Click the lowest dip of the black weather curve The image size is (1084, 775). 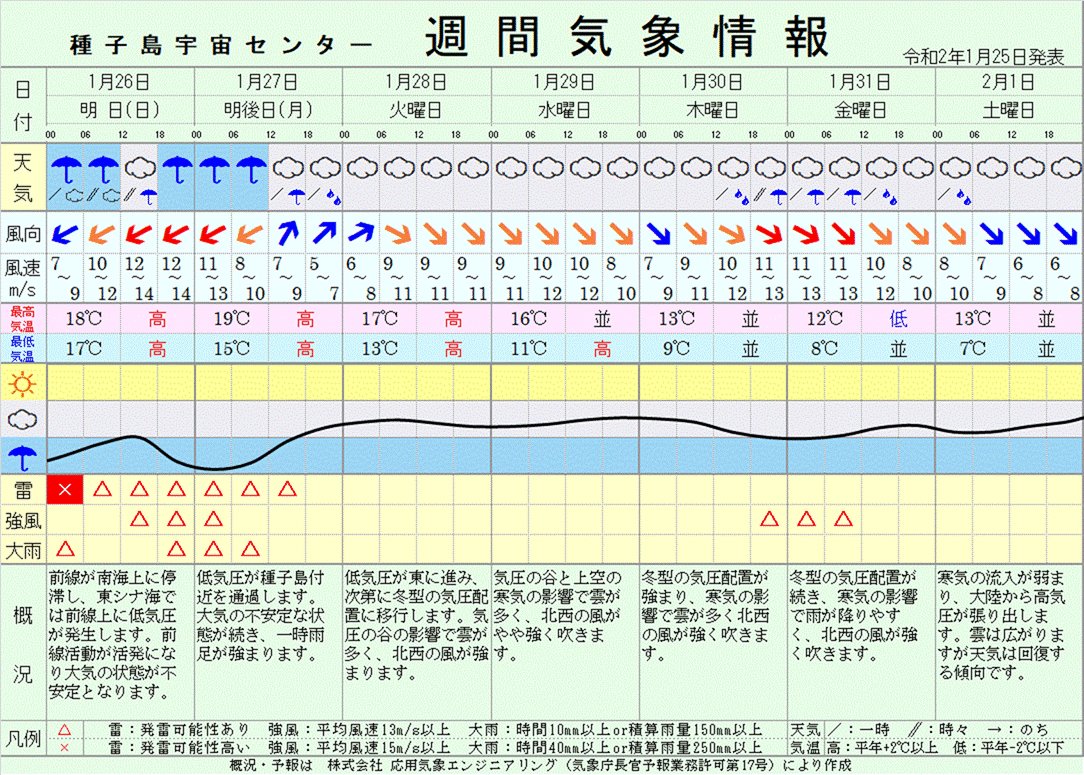click(x=213, y=468)
